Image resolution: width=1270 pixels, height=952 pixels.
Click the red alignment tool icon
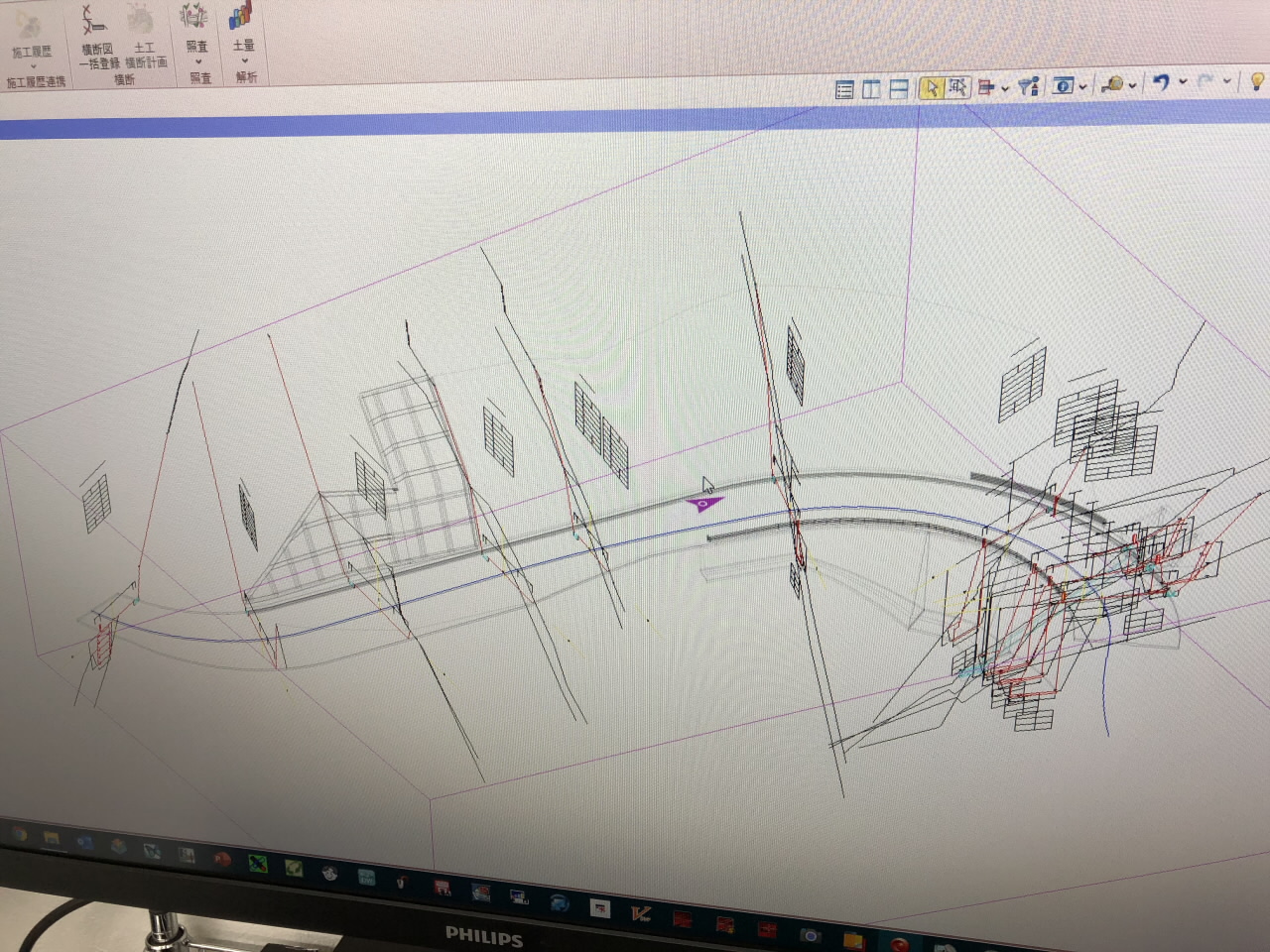pyautogui.click(x=985, y=87)
